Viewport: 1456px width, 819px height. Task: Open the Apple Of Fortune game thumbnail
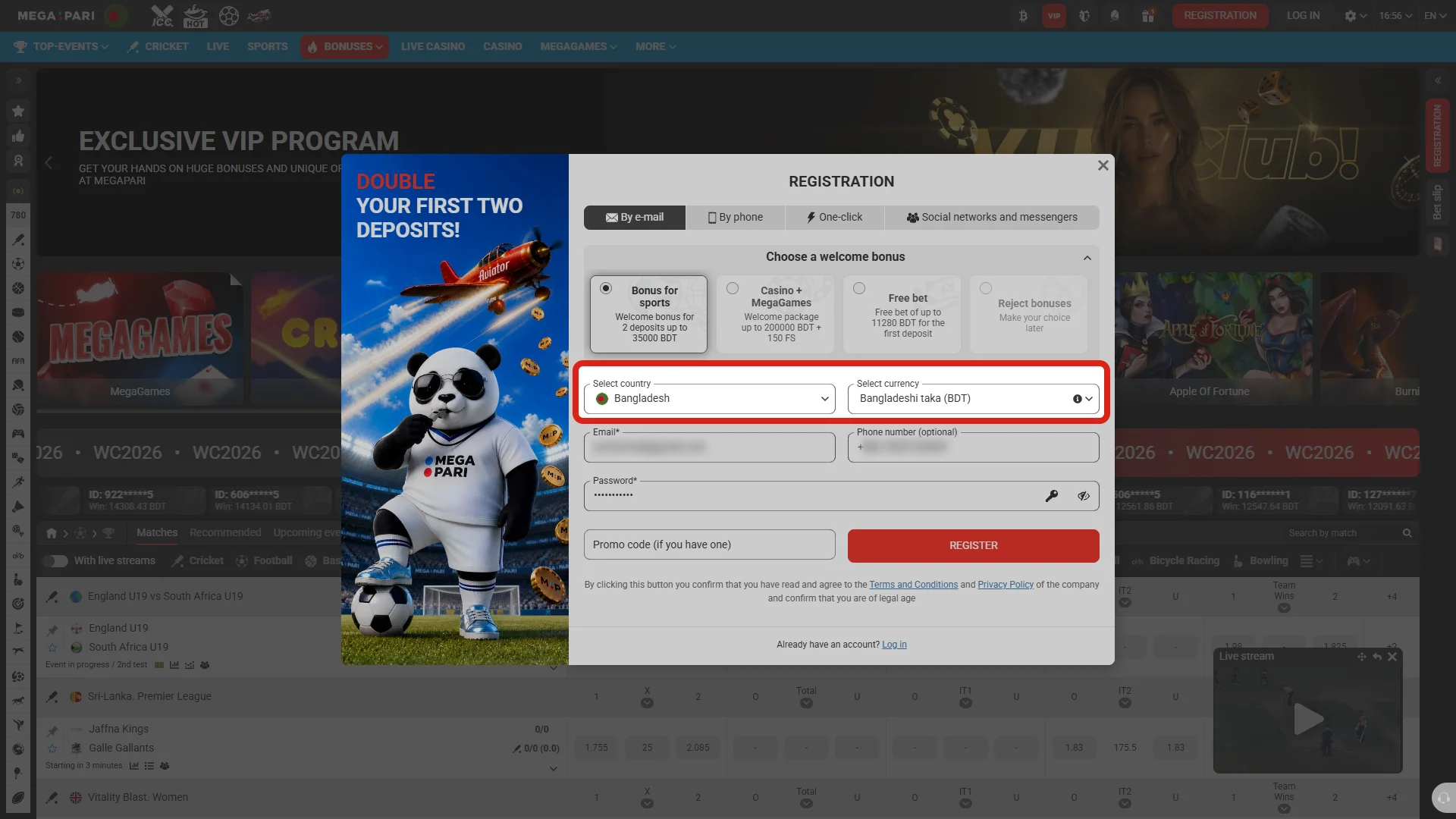tap(1210, 338)
